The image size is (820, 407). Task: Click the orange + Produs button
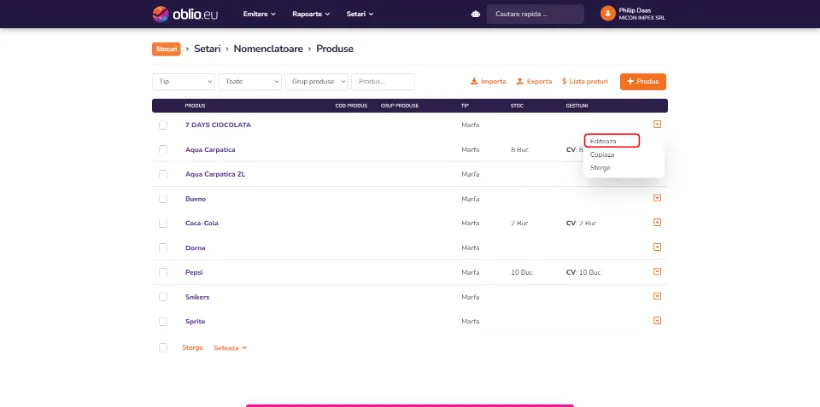point(643,82)
